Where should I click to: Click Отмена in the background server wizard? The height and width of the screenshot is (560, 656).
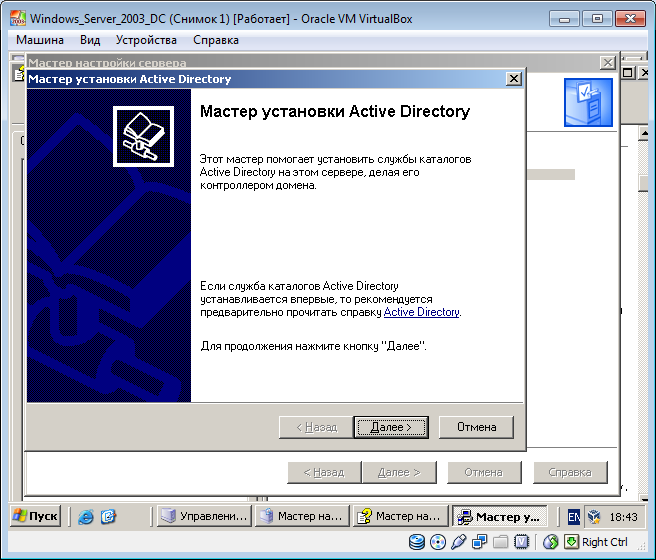coord(484,472)
